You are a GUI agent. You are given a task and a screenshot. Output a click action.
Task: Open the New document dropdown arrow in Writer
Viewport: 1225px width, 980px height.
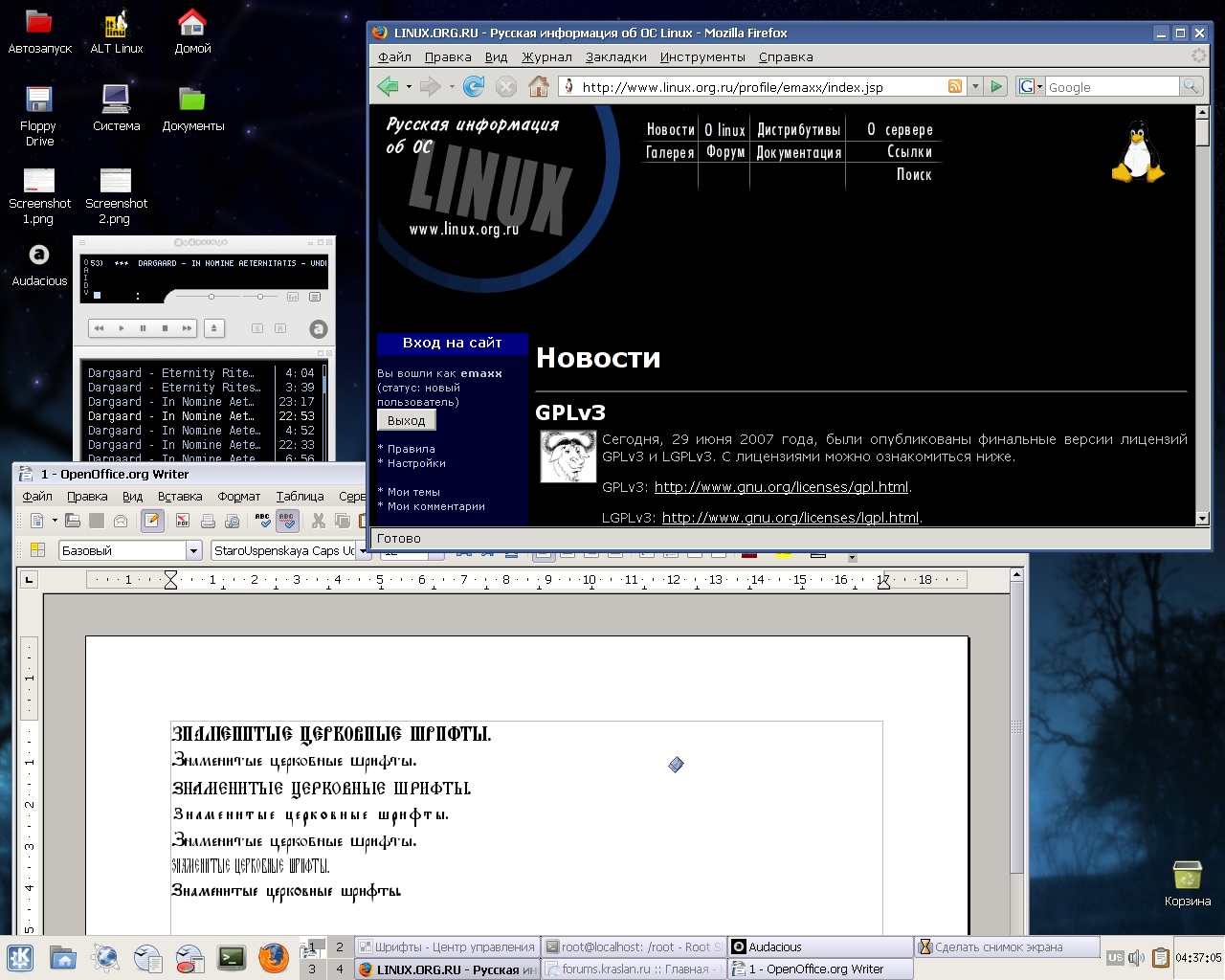[55, 521]
